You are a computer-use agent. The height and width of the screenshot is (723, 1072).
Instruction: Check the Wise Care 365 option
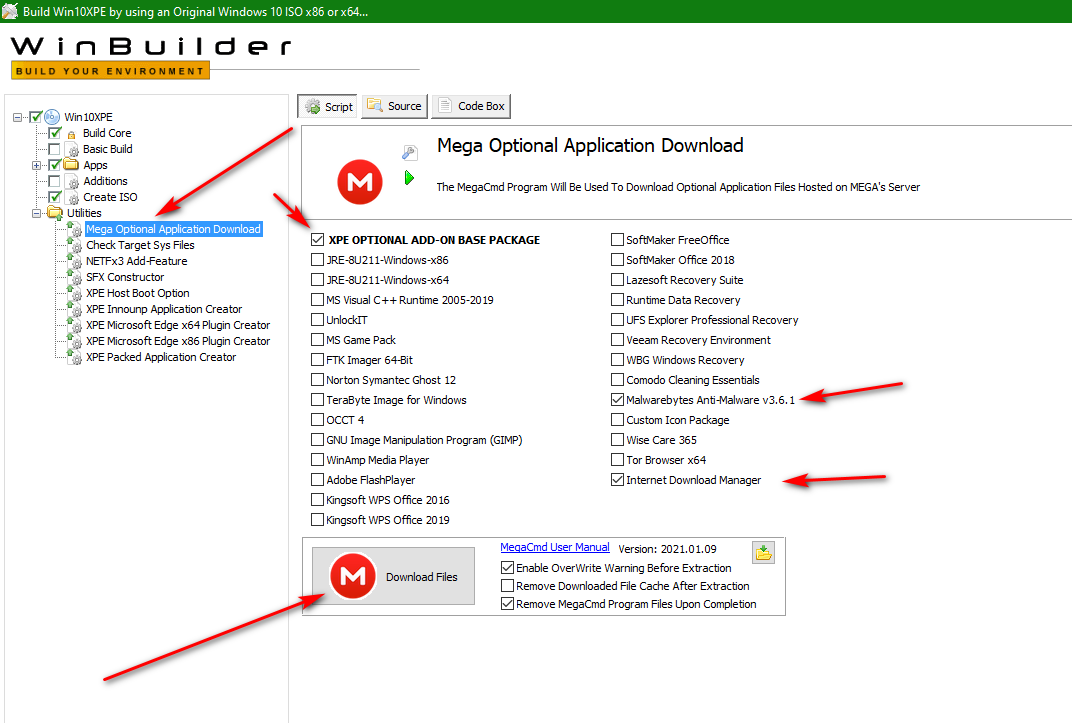617,440
